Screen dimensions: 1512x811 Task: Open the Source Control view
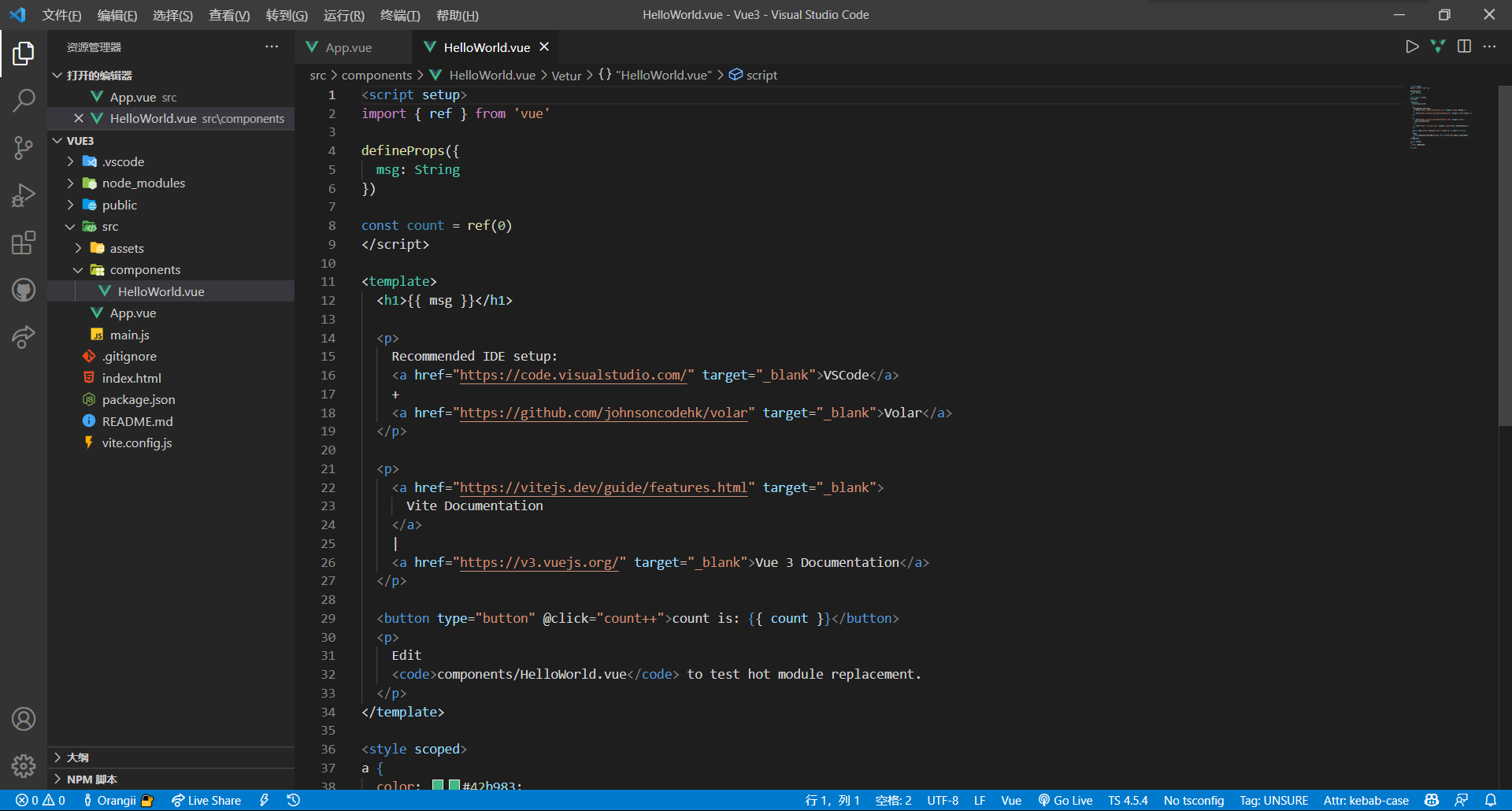click(24, 147)
